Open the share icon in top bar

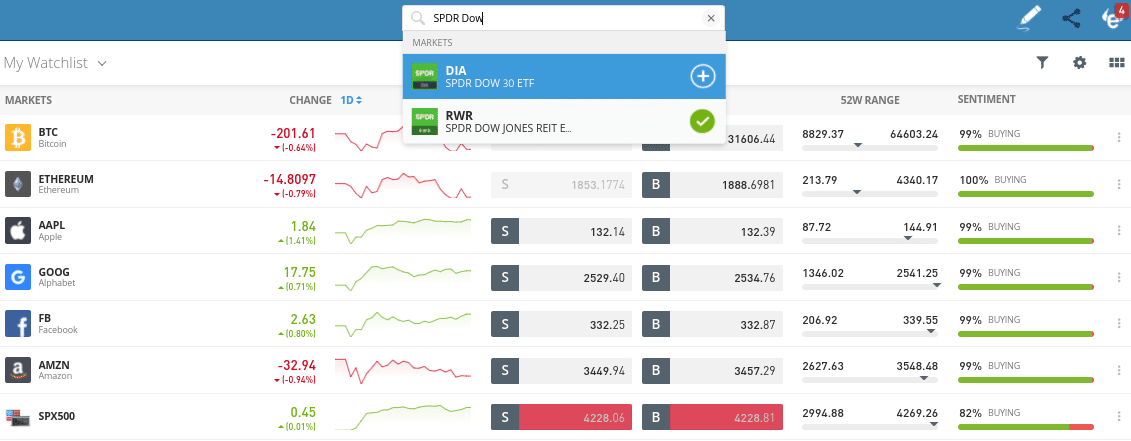(1072, 18)
